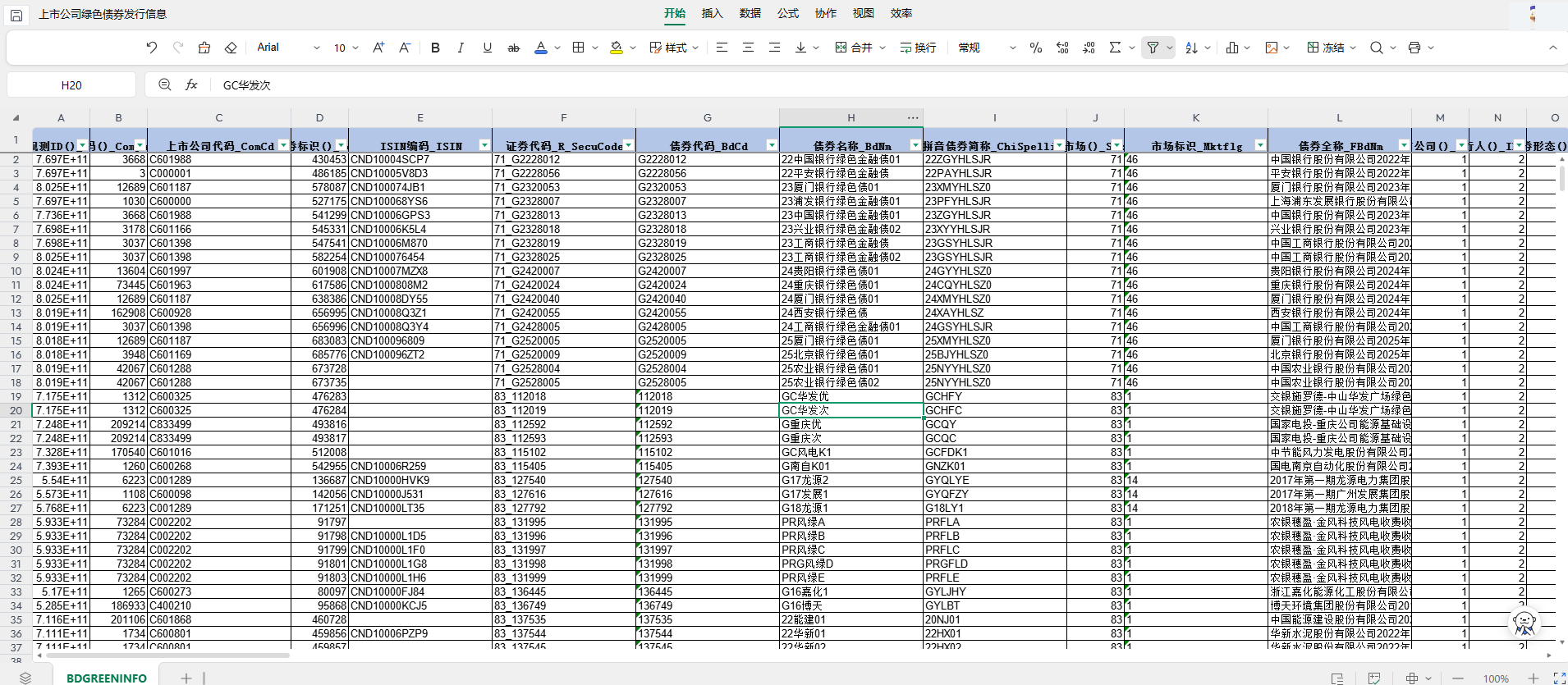1568x685 pixels.
Task: Open the search magnifier tool
Action: click(1377, 48)
